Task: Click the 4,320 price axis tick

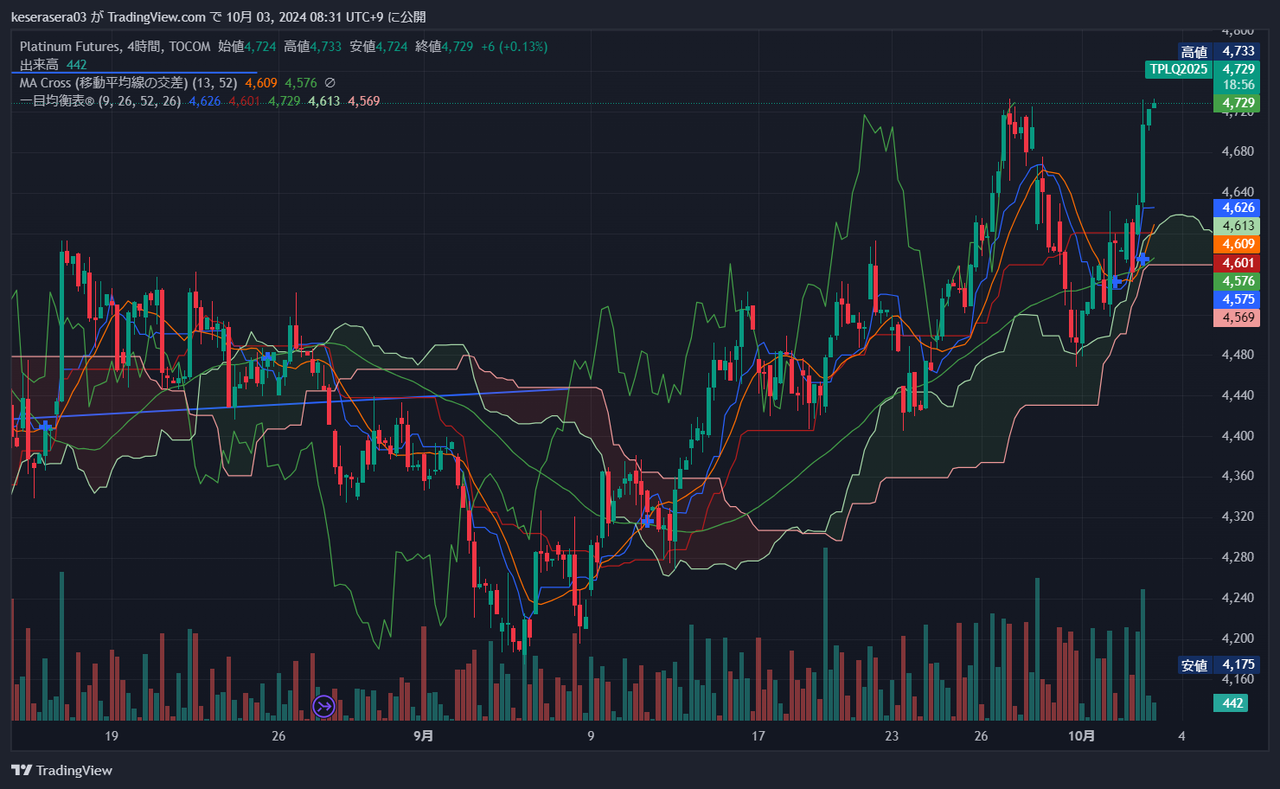Action: 1238,516
